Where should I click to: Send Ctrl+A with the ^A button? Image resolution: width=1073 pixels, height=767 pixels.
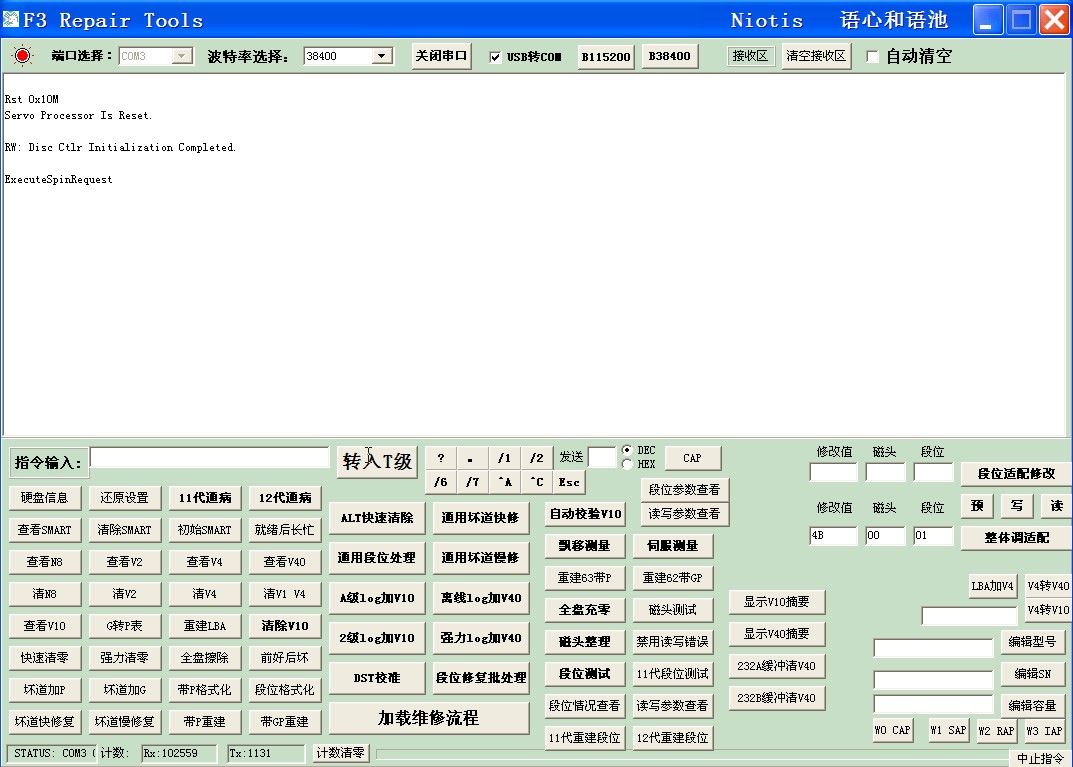[x=504, y=482]
